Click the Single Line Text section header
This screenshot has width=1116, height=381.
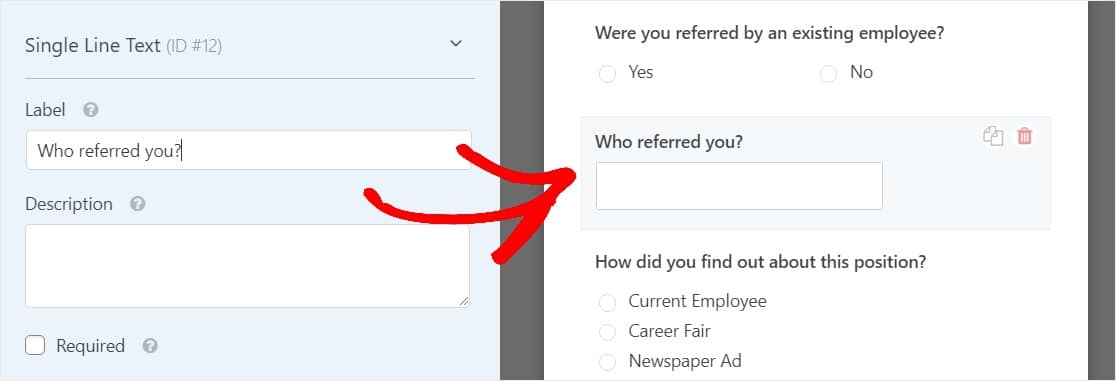pos(123,46)
